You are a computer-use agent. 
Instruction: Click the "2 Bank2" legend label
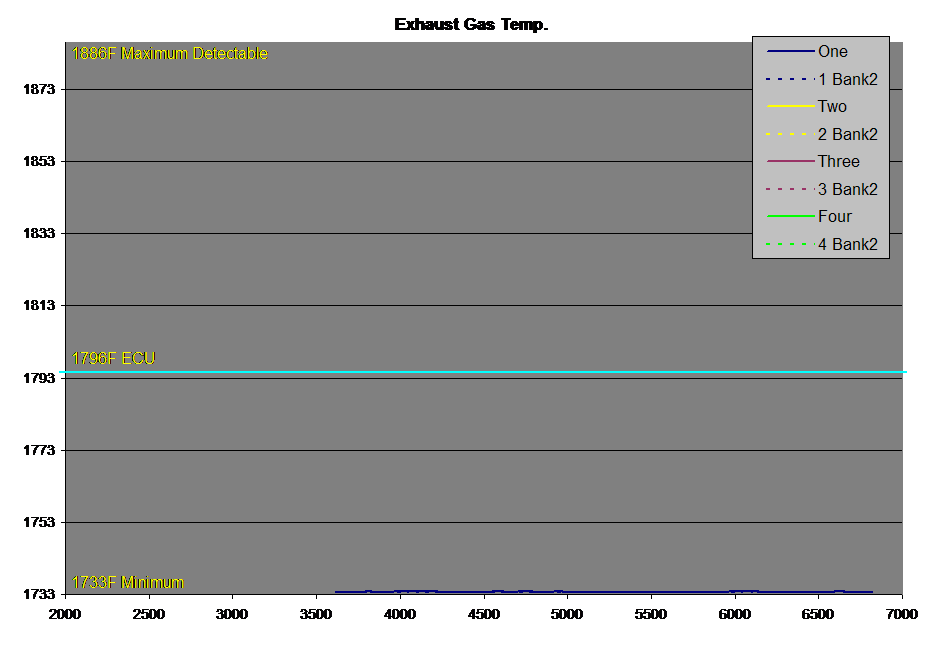[x=847, y=134]
